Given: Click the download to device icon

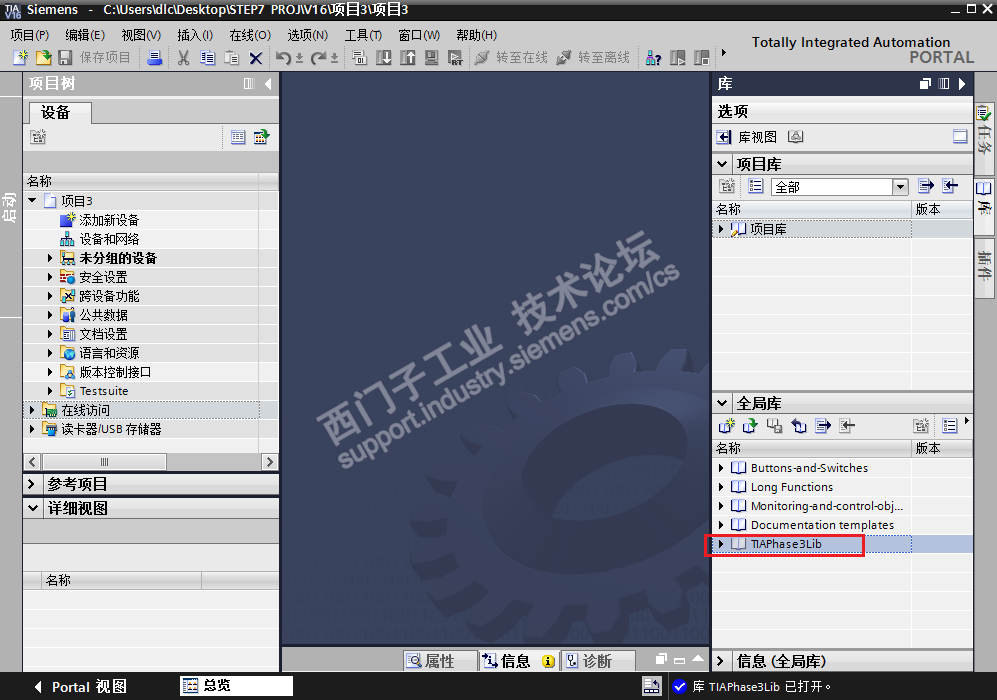Looking at the screenshot, I should click(x=383, y=58).
